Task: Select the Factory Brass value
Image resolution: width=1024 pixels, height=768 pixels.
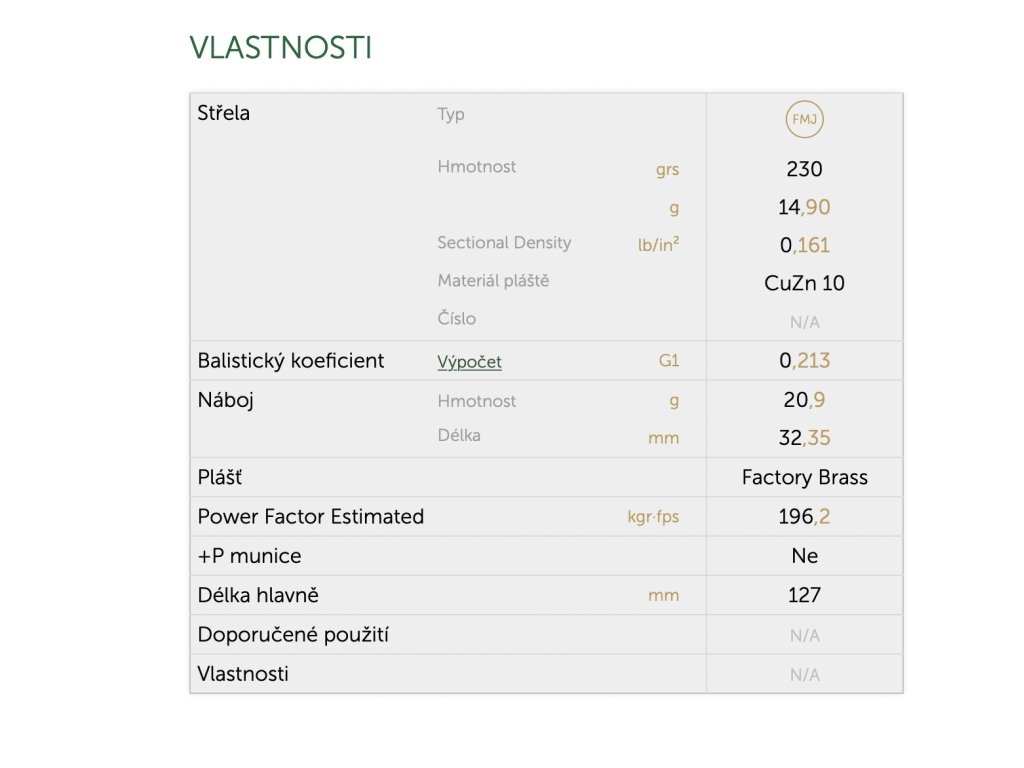Action: (x=804, y=477)
